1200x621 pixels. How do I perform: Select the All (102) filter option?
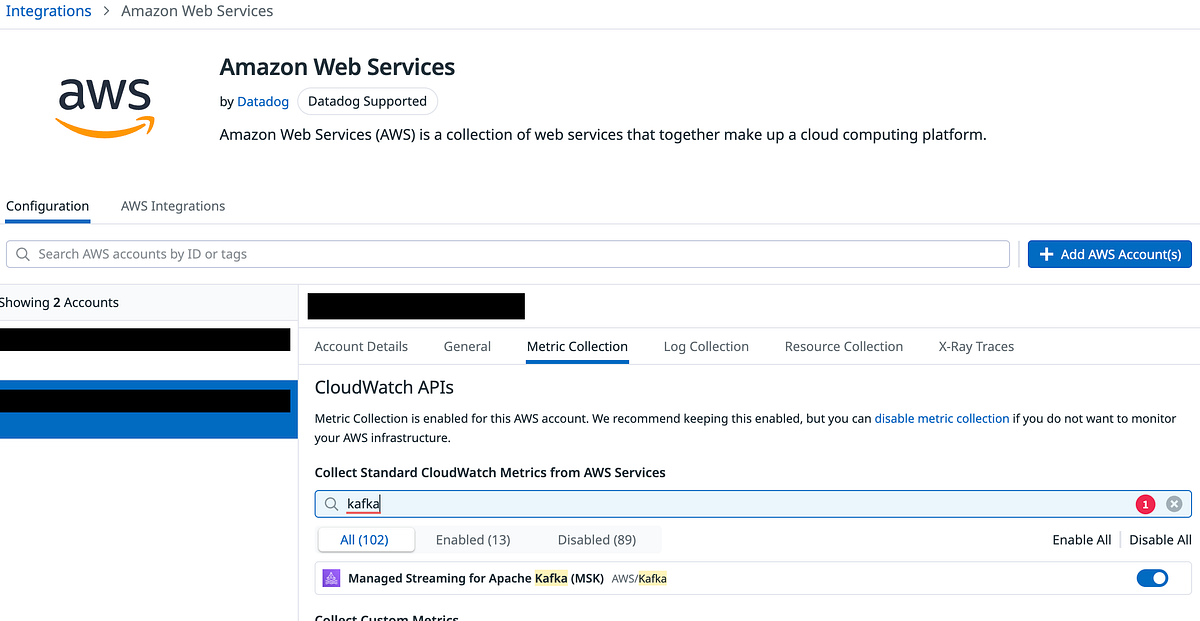(366, 539)
